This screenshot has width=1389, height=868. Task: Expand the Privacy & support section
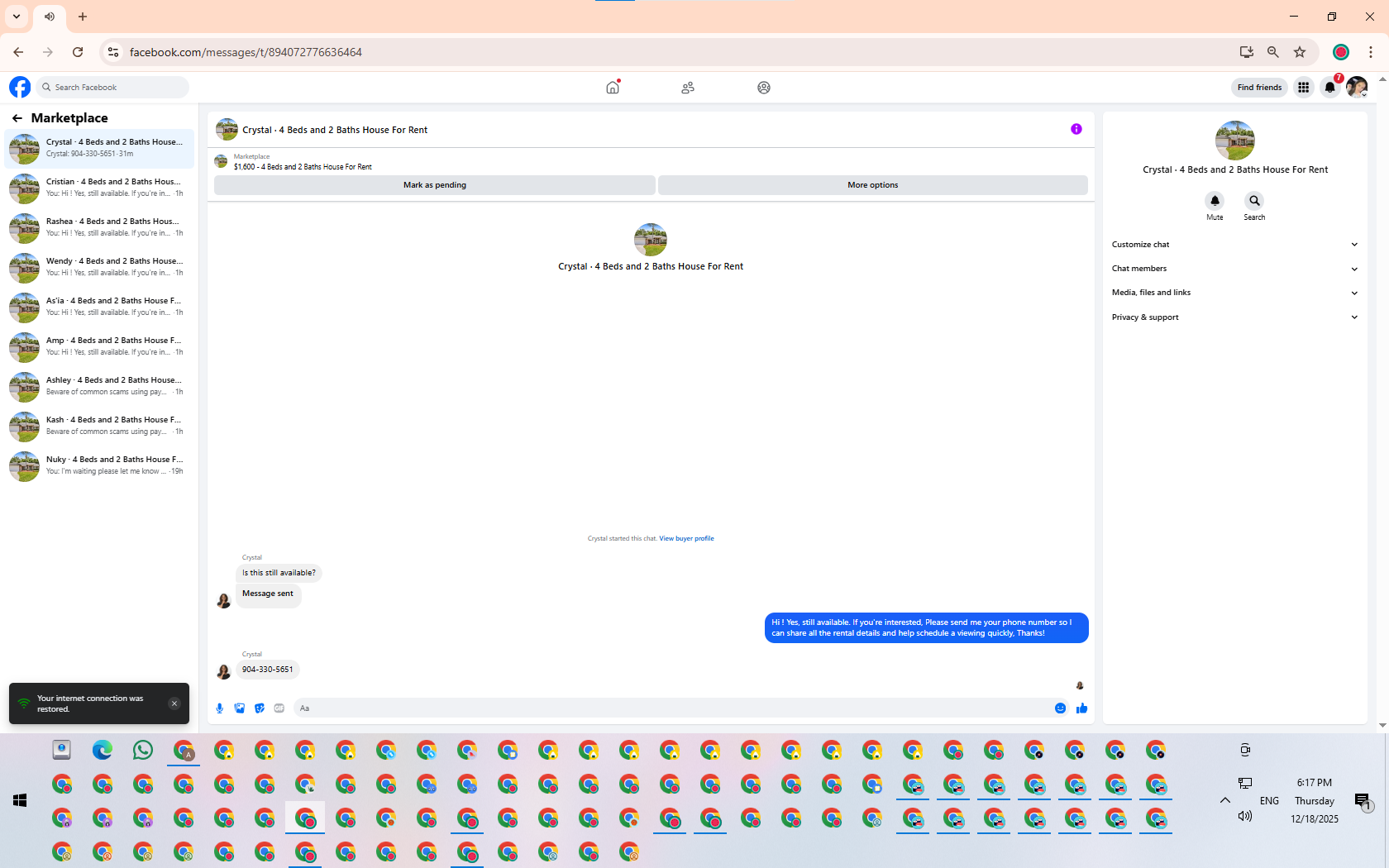tap(1235, 317)
